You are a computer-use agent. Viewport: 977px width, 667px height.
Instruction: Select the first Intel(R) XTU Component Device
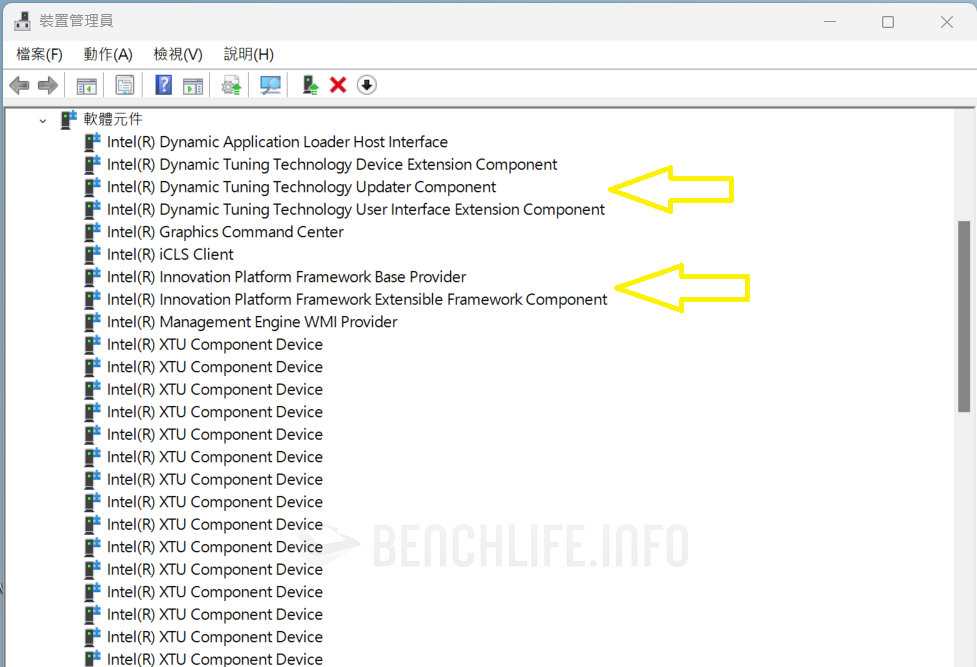coord(214,344)
